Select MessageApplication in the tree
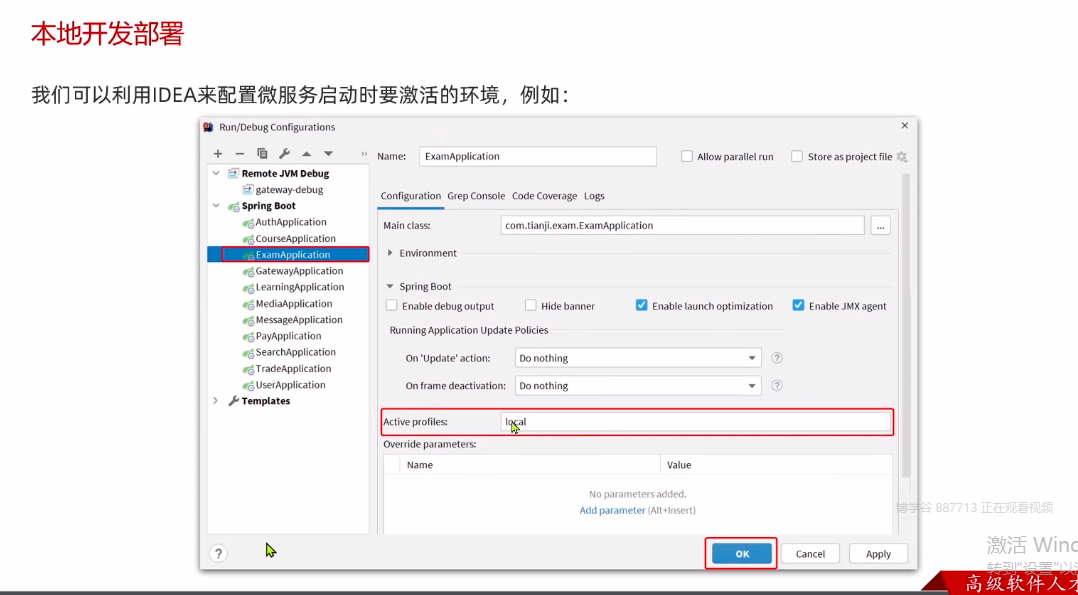Screen dimensions: 1078x595 pyautogui.click(x=299, y=320)
